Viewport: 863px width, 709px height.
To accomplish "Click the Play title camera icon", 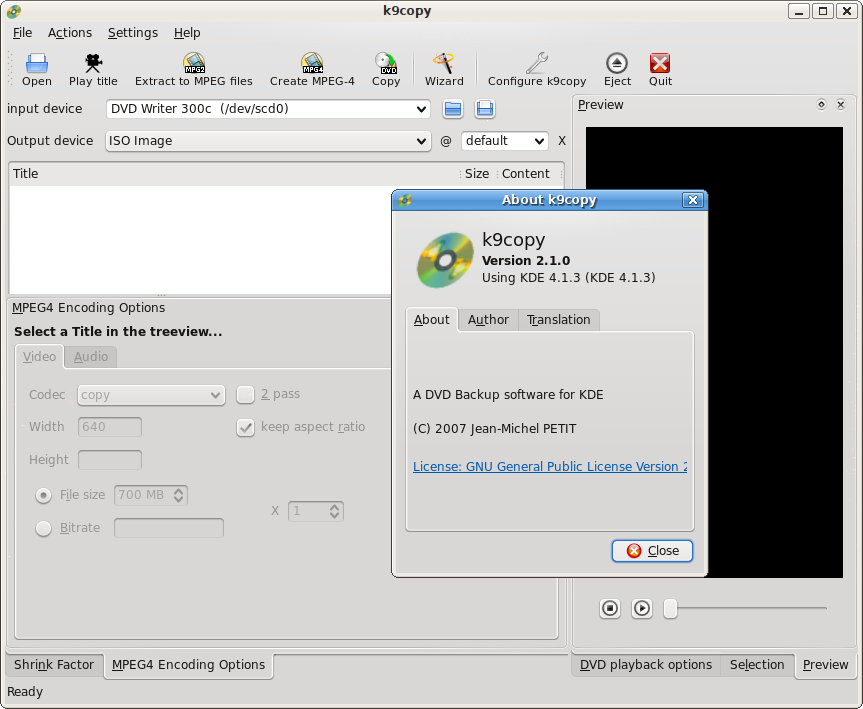I will pos(93,64).
